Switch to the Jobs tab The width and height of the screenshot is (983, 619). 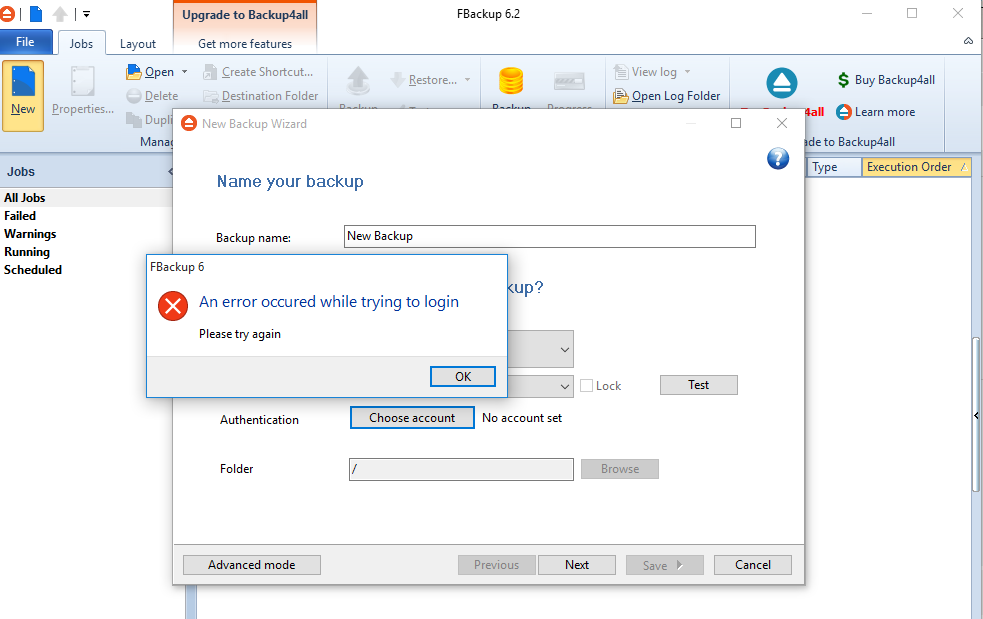pos(81,43)
